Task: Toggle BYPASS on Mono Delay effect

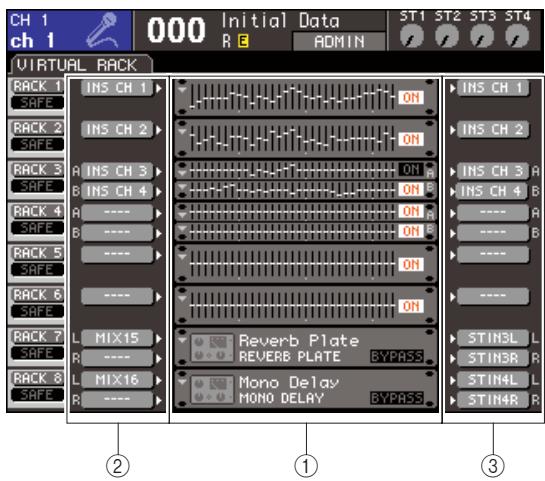Action: (x=397, y=398)
